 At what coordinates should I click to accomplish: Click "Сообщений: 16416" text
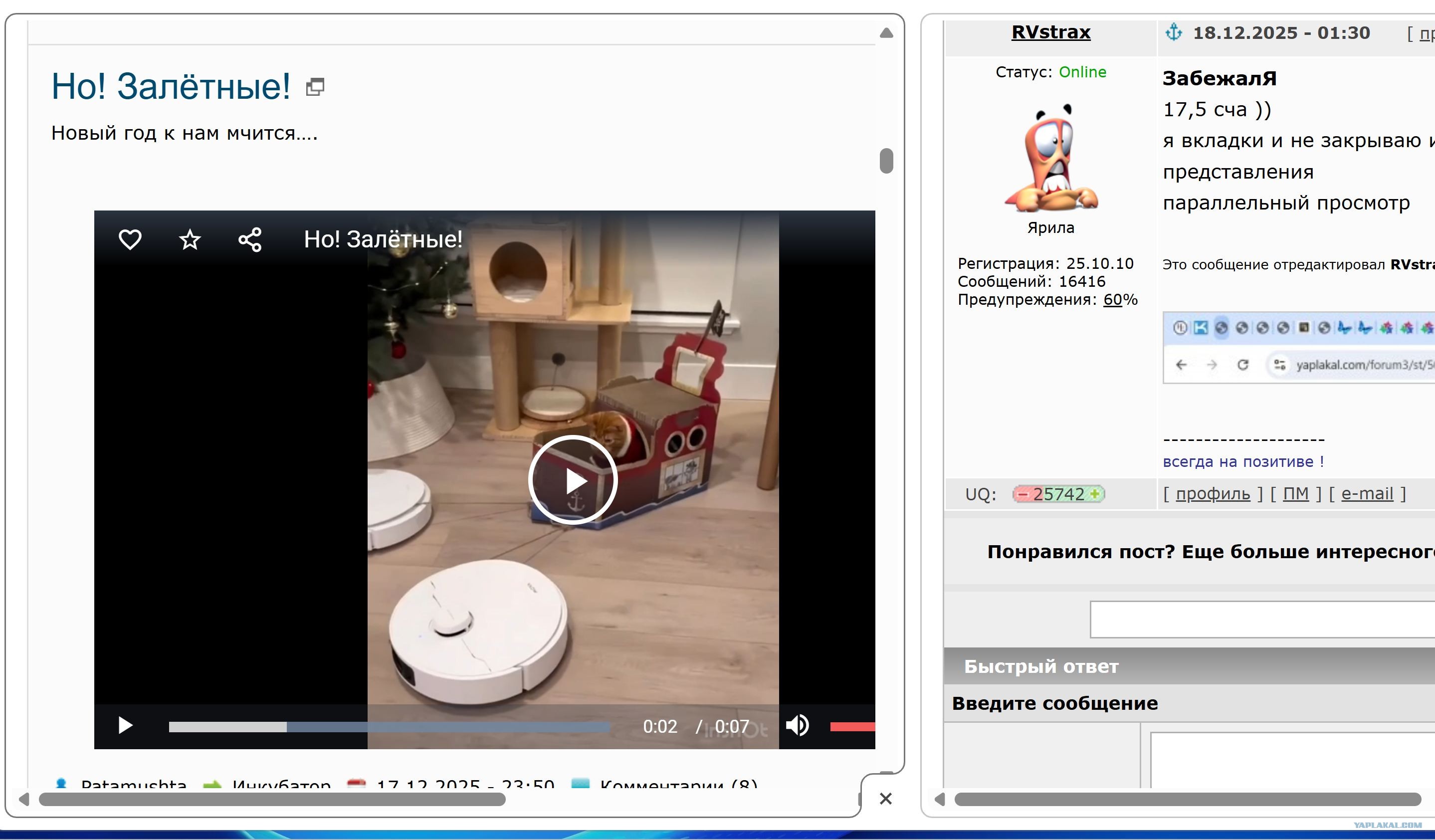(x=1031, y=281)
